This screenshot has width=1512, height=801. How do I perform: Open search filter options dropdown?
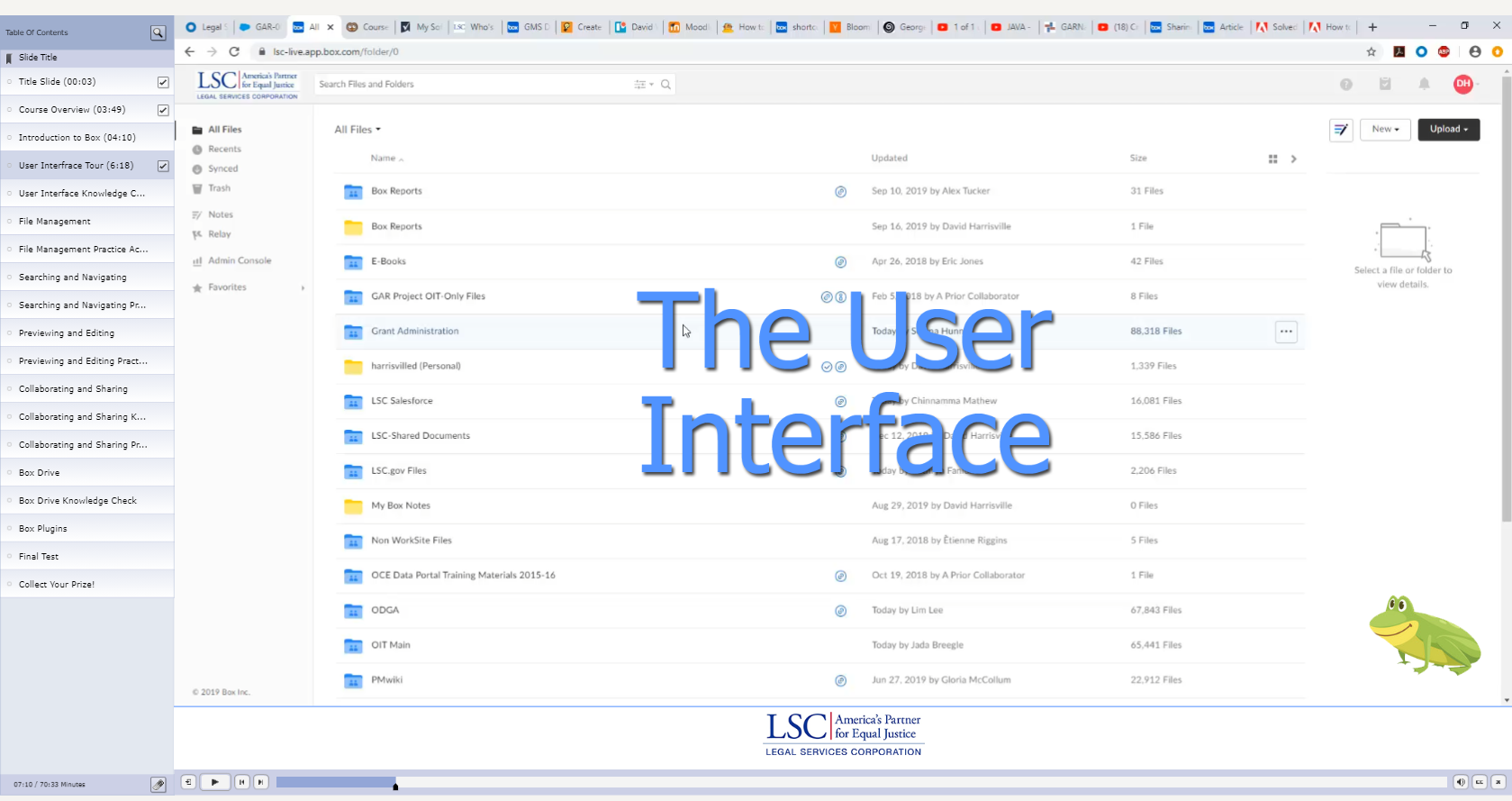(643, 85)
